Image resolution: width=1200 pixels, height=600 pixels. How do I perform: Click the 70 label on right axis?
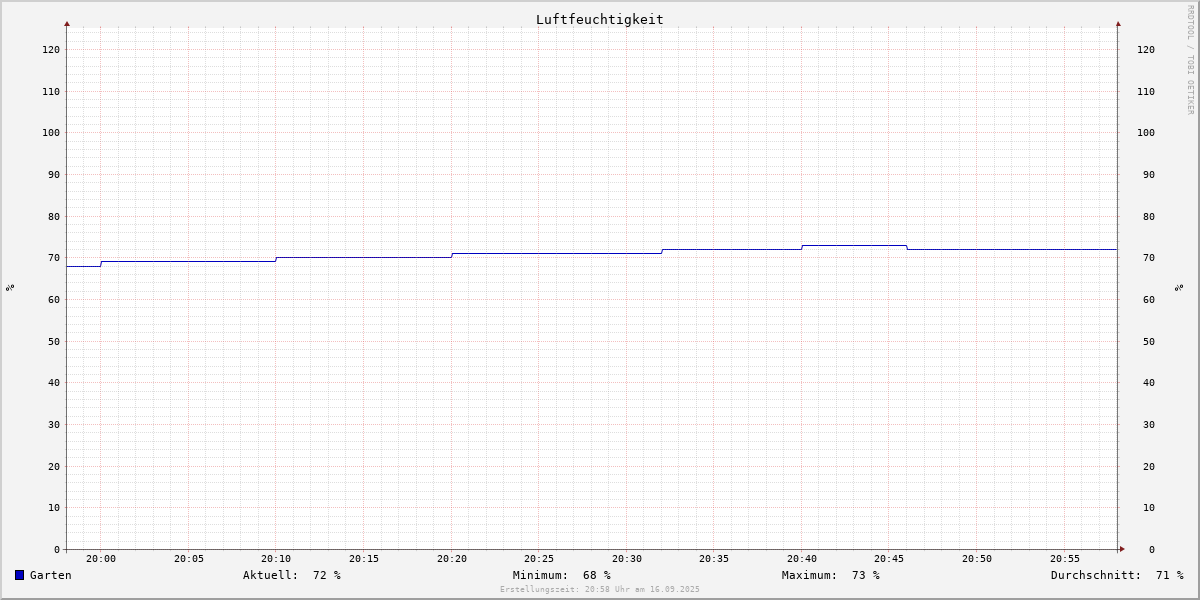(x=1146, y=258)
